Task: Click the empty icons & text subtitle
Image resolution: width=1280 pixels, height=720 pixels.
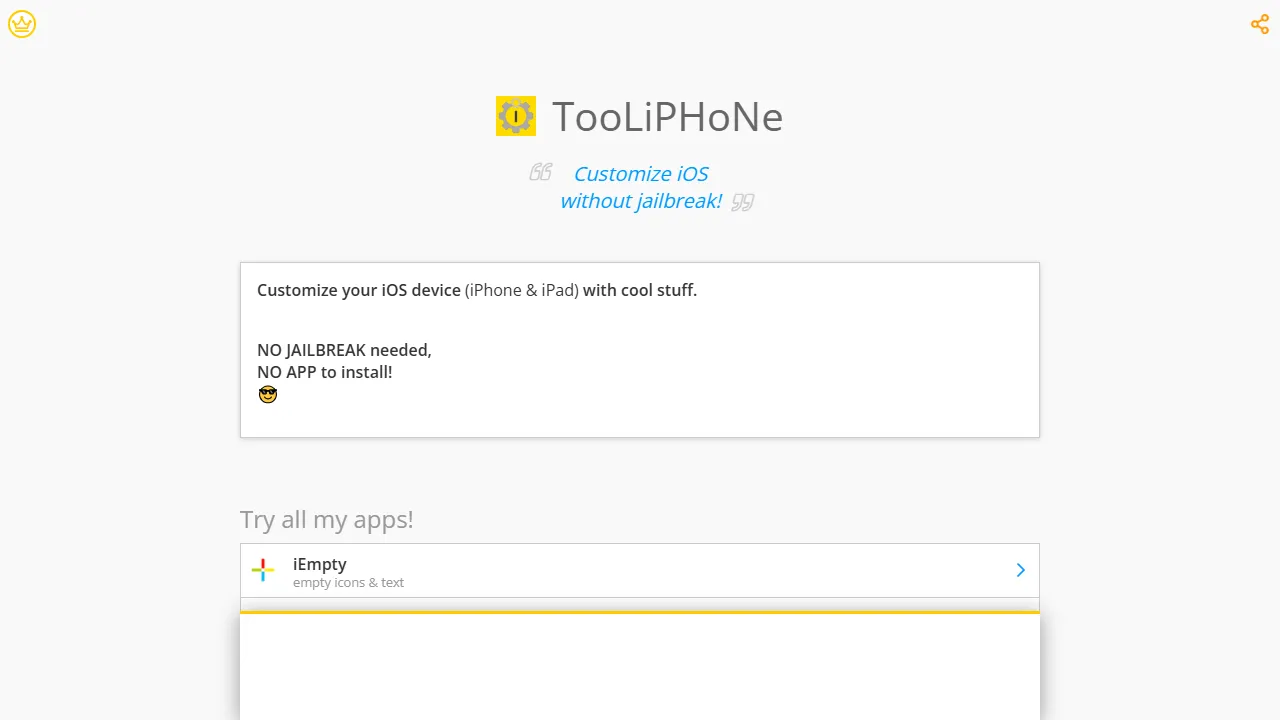Action: [x=348, y=582]
